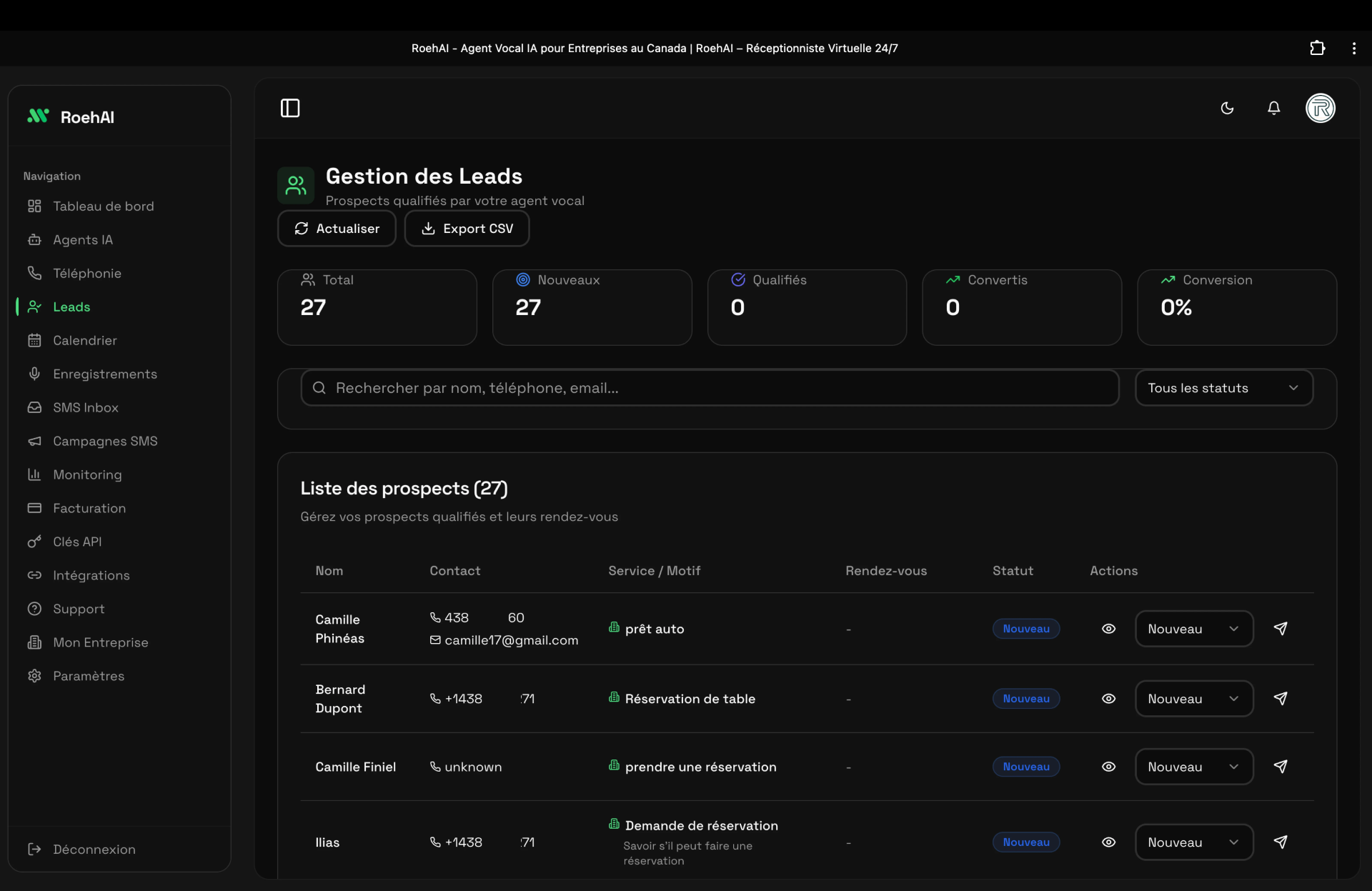The height and width of the screenshot is (891, 1372).
Task: Click the Total leads card
Action: [377, 307]
